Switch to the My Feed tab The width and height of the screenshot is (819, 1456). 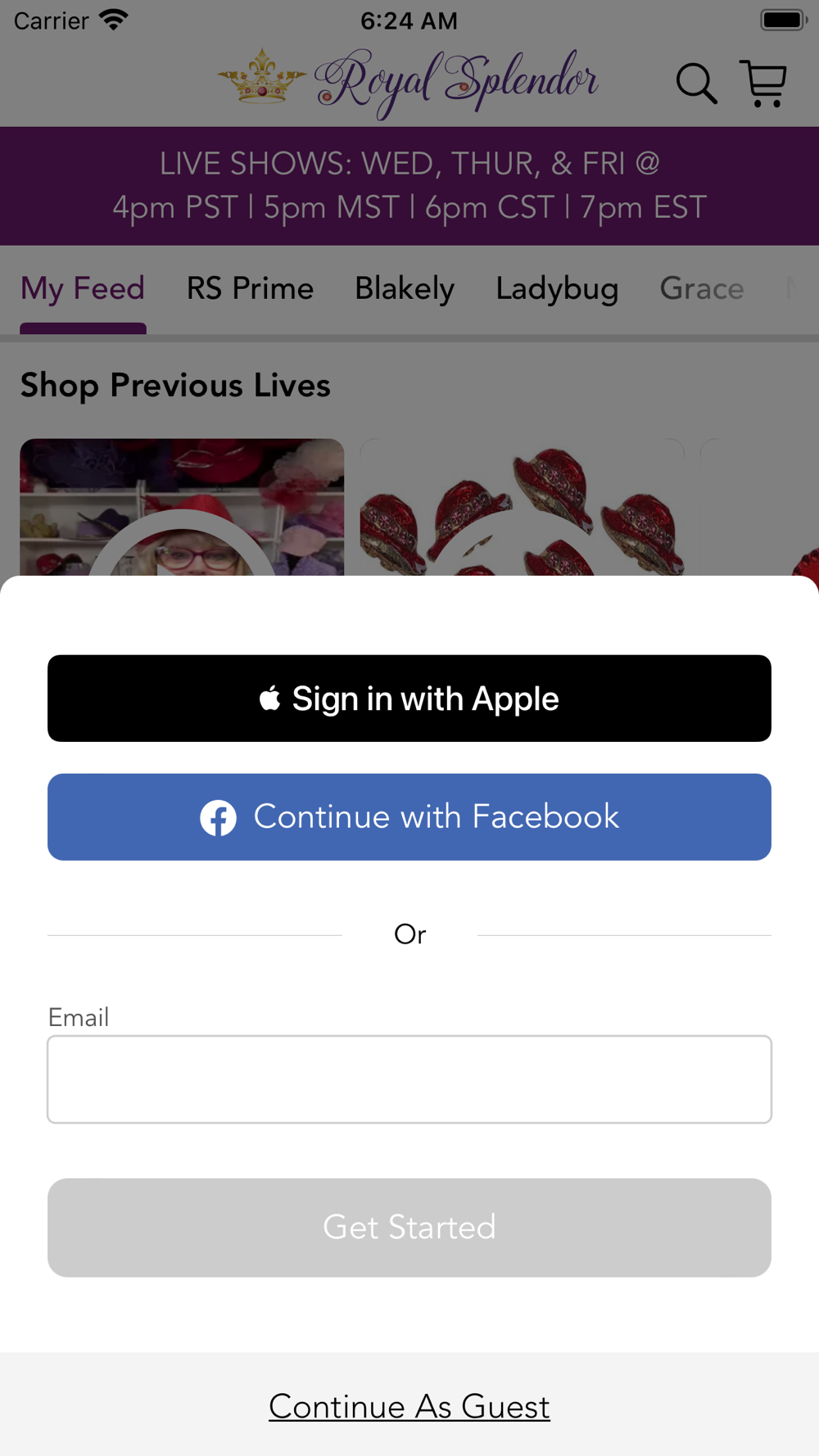(x=83, y=289)
